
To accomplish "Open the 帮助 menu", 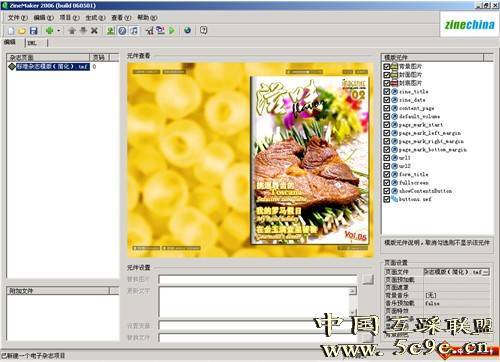I will point(147,17).
